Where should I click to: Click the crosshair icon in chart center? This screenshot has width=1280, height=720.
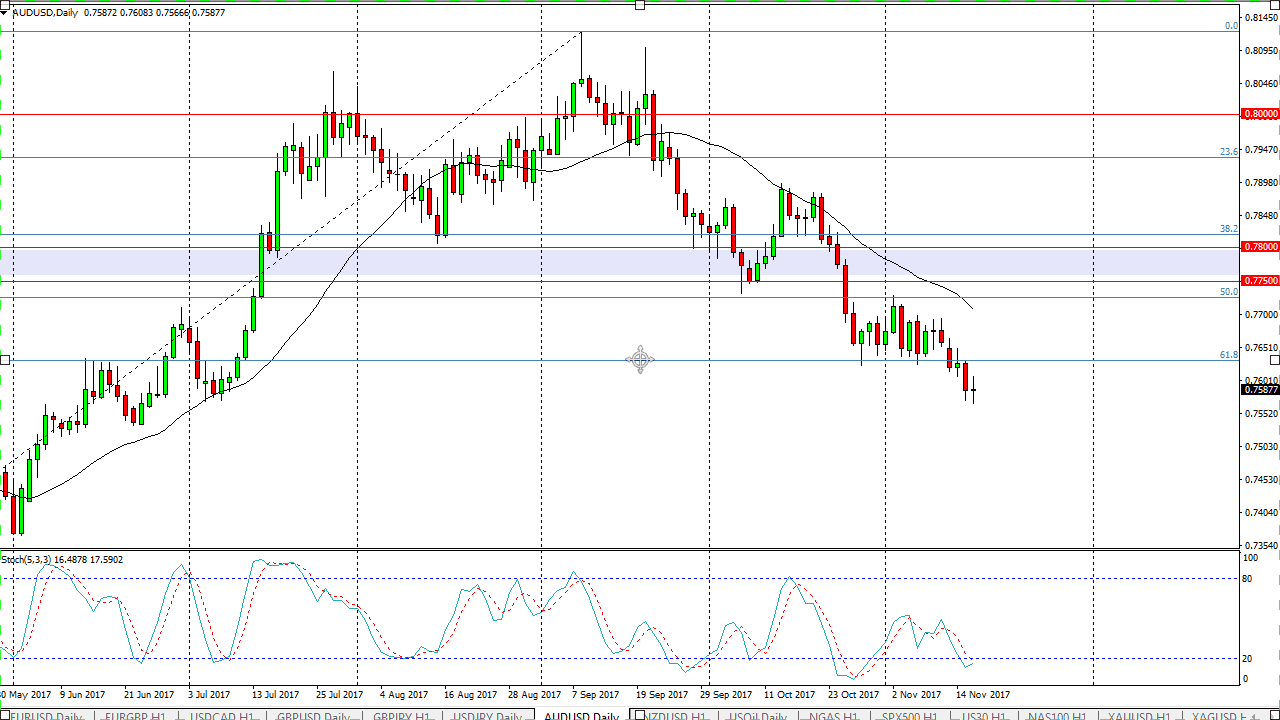point(640,360)
